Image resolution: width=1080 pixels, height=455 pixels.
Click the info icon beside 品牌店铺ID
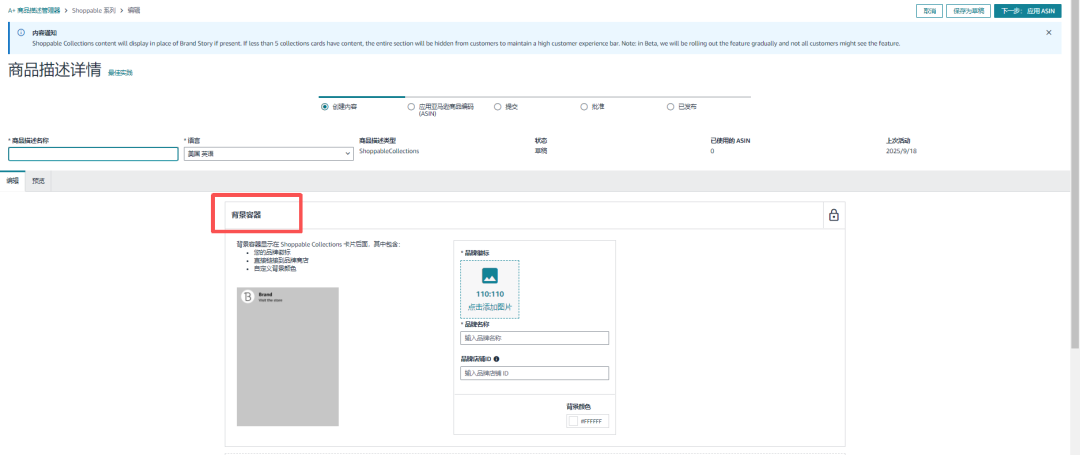tap(497, 358)
